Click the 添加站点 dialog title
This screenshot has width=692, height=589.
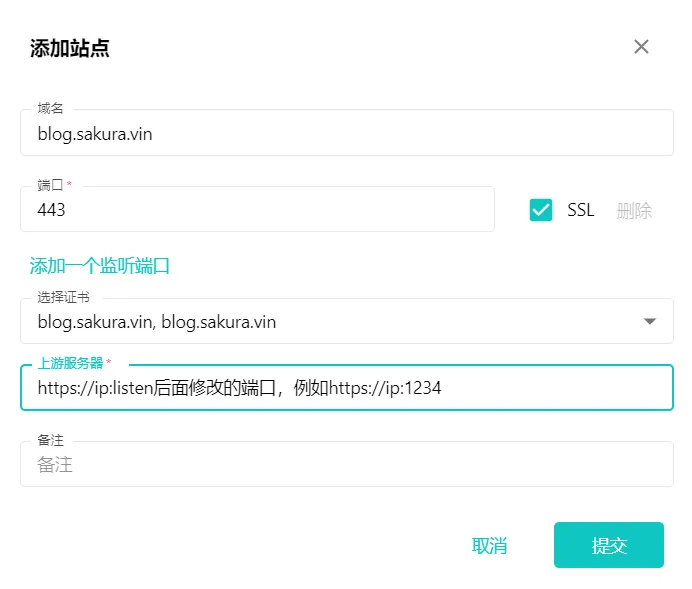[x=70, y=48]
